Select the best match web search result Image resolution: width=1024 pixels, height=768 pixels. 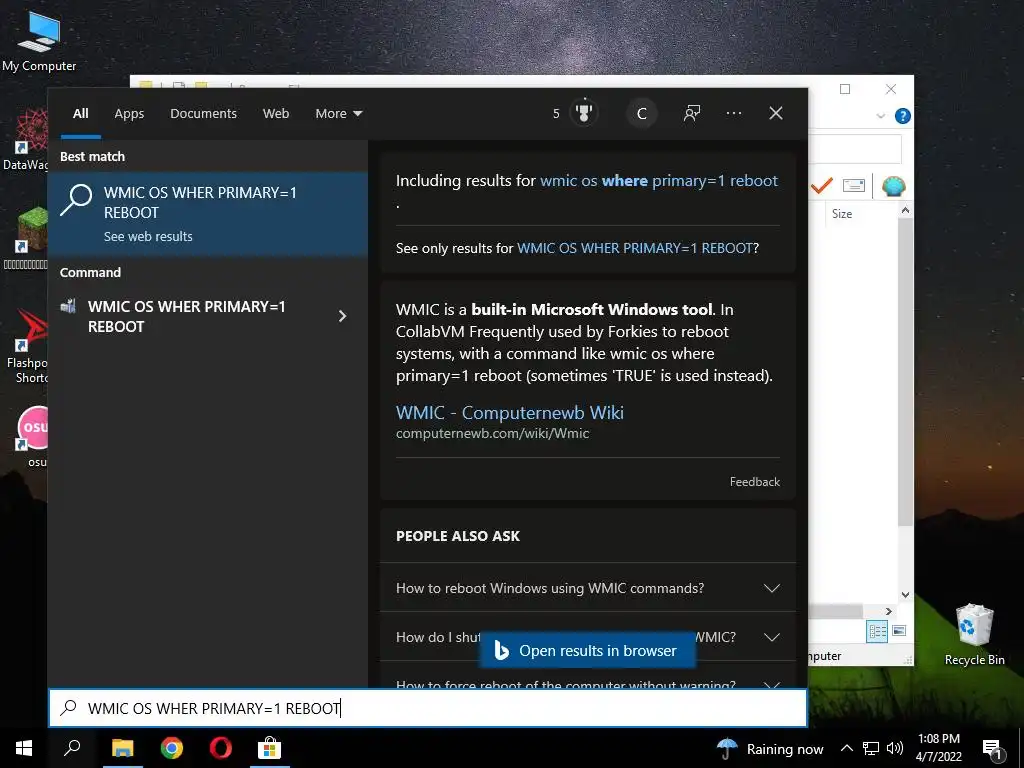(x=208, y=213)
